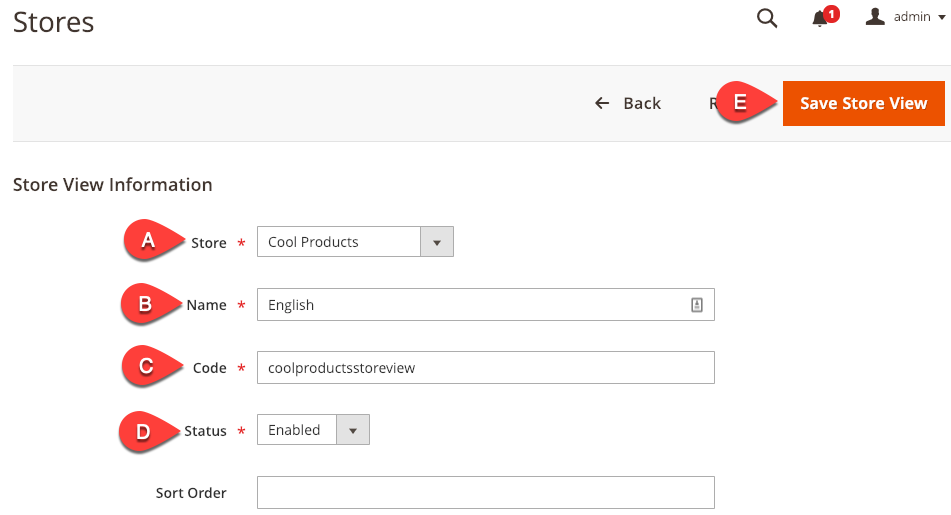951x515 pixels.
Task: Click the red marker labeled C
Action: (146, 367)
